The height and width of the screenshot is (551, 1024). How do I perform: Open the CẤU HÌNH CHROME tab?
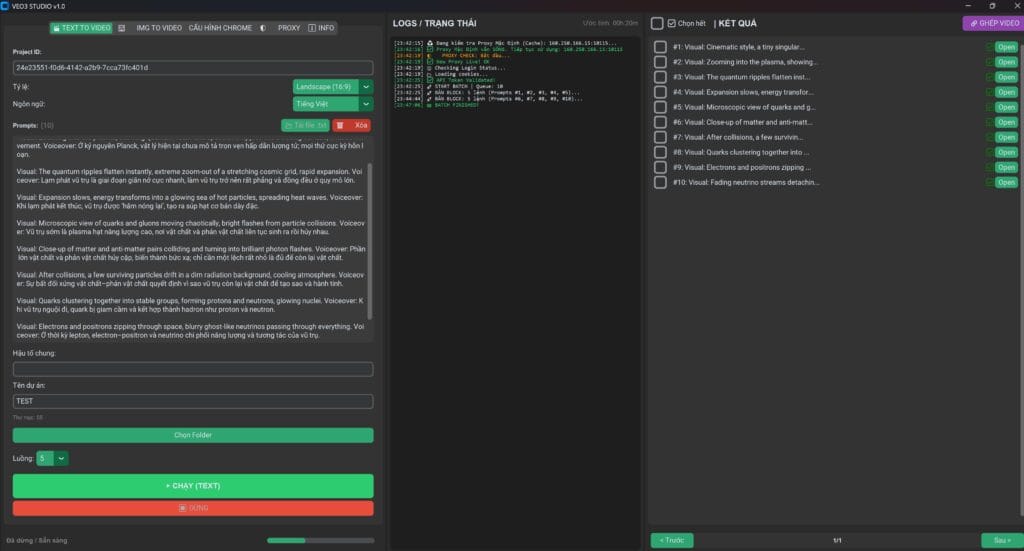pos(220,28)
